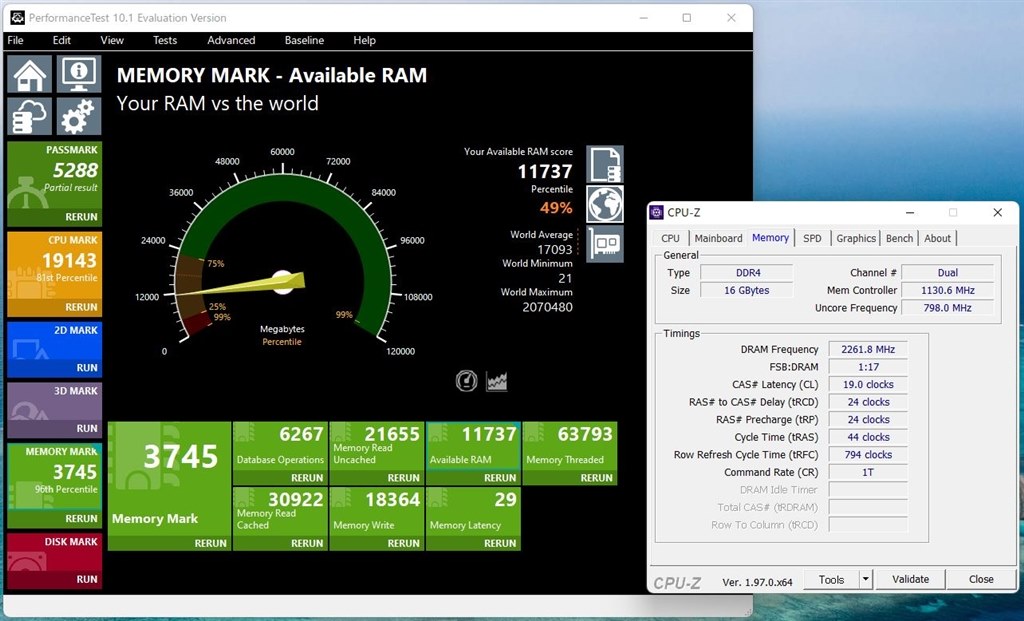Select the distribution chart view icon

pos(496,381)
